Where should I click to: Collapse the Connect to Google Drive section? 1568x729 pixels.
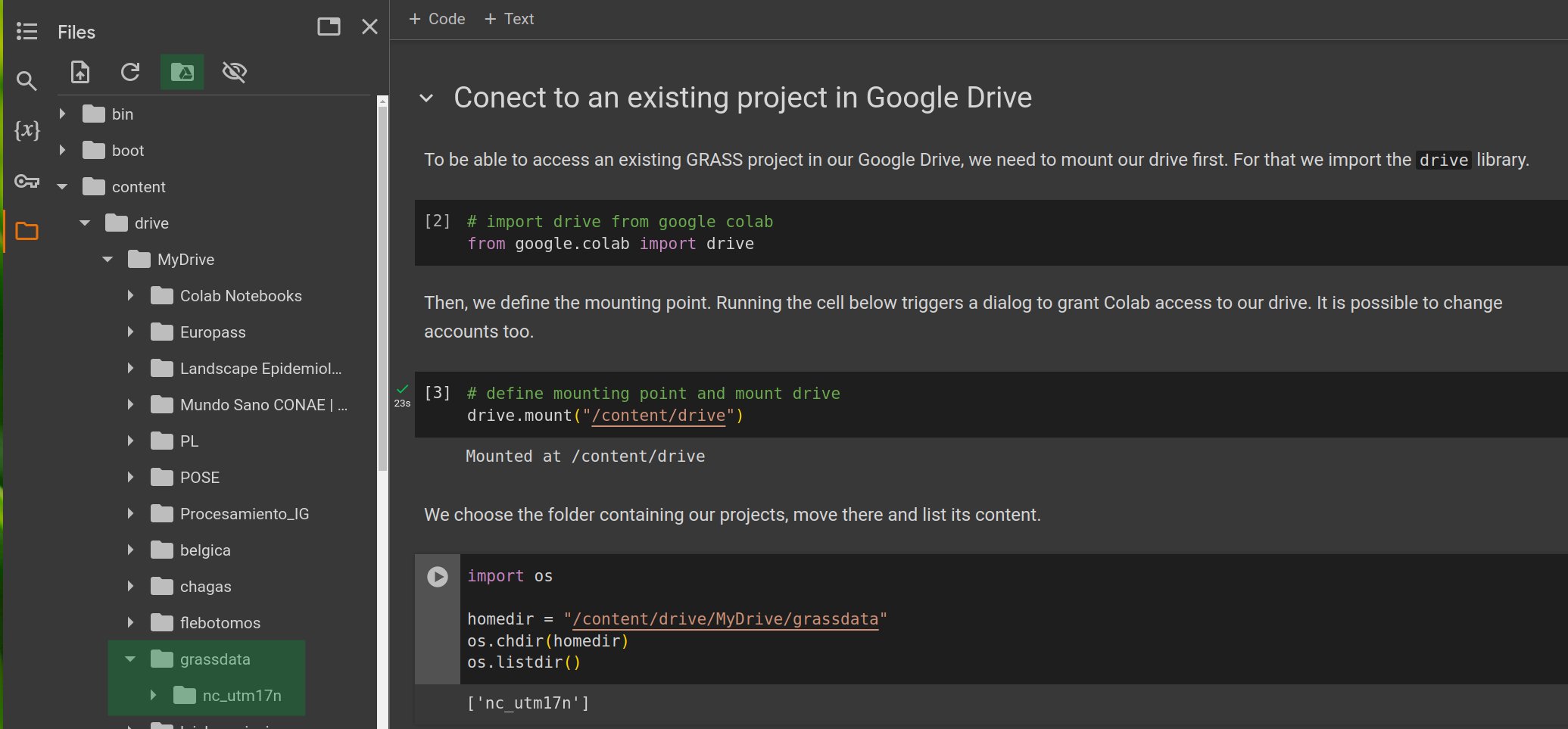(x=426, y=98)
